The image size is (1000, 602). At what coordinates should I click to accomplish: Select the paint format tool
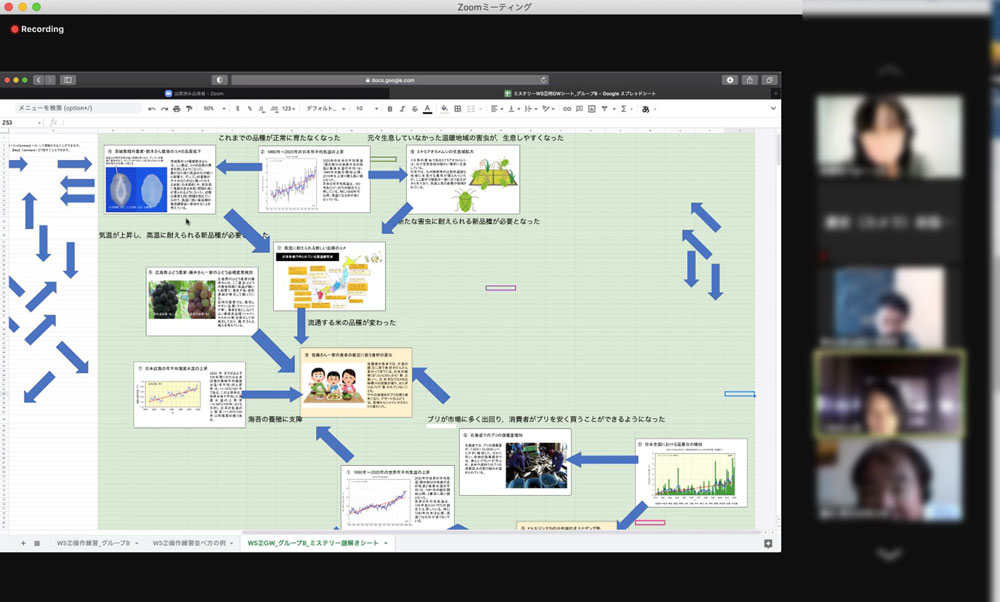tap(189, 108)
